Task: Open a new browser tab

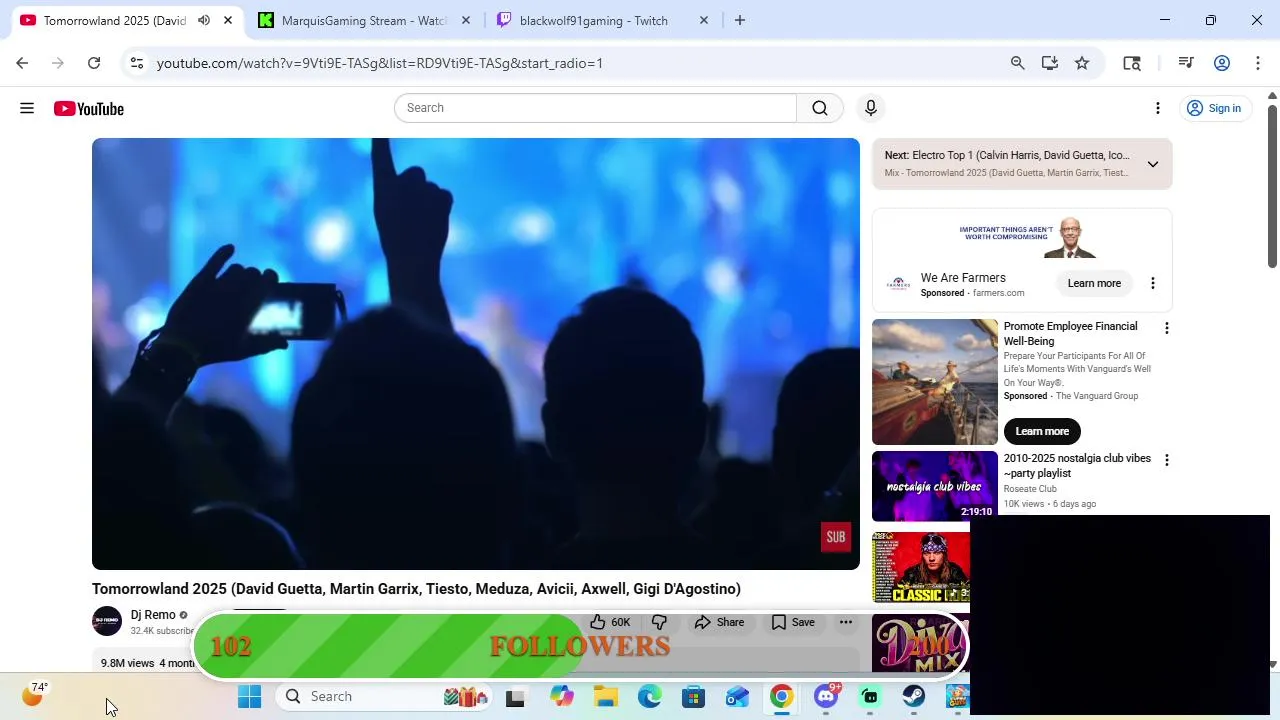Action: [740, 20]
